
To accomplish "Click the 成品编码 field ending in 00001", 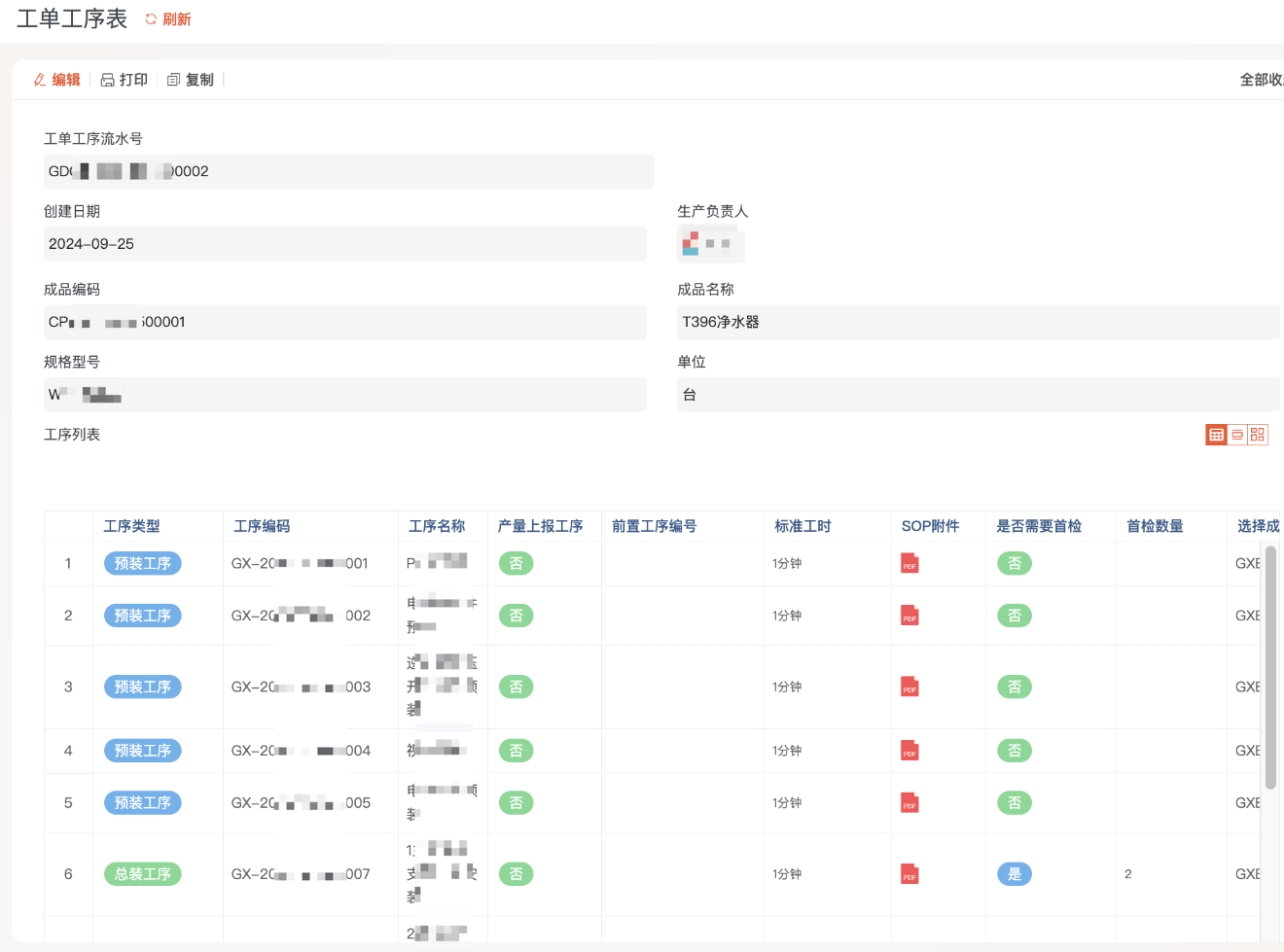I will click(x=345, y=322).
